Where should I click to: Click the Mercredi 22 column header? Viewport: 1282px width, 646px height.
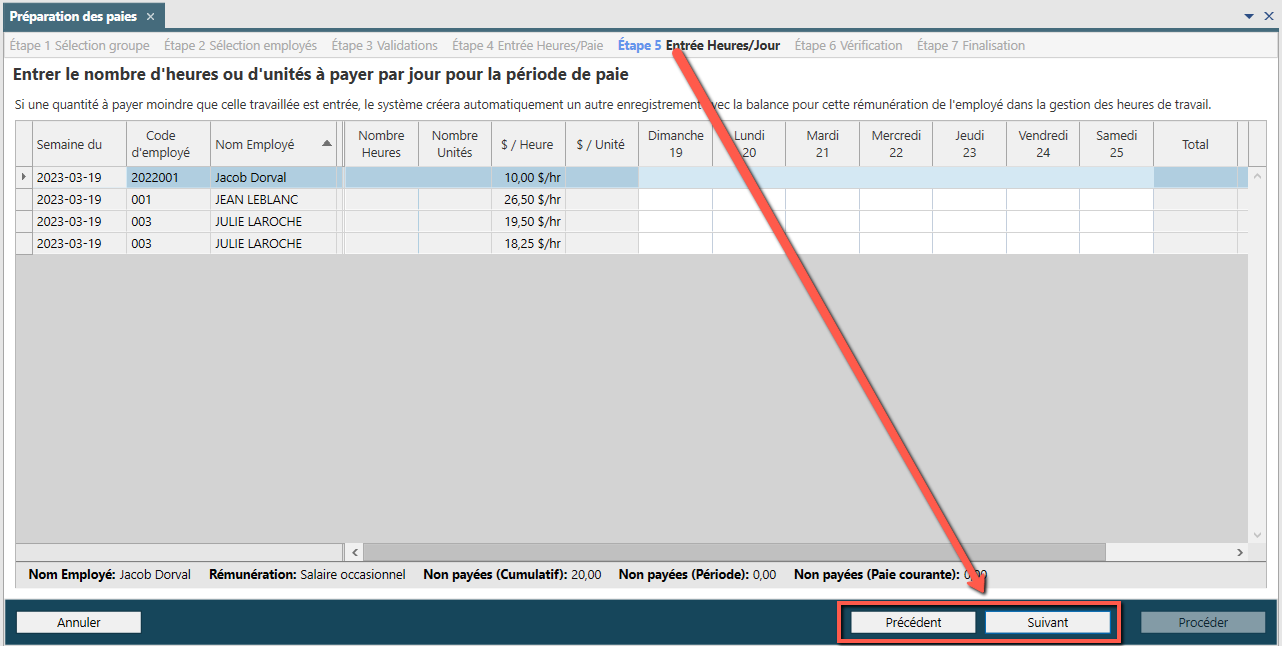(x=896, y=144)
